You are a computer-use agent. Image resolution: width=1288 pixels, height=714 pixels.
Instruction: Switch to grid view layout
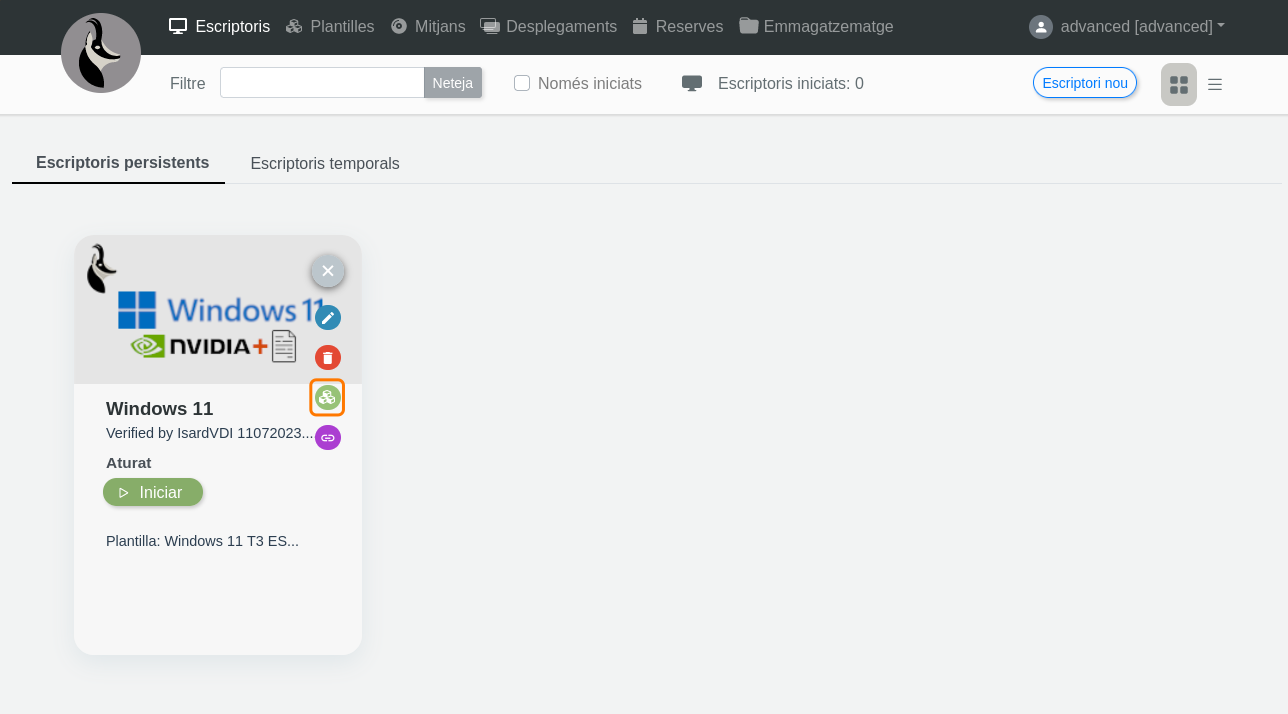1179,85
